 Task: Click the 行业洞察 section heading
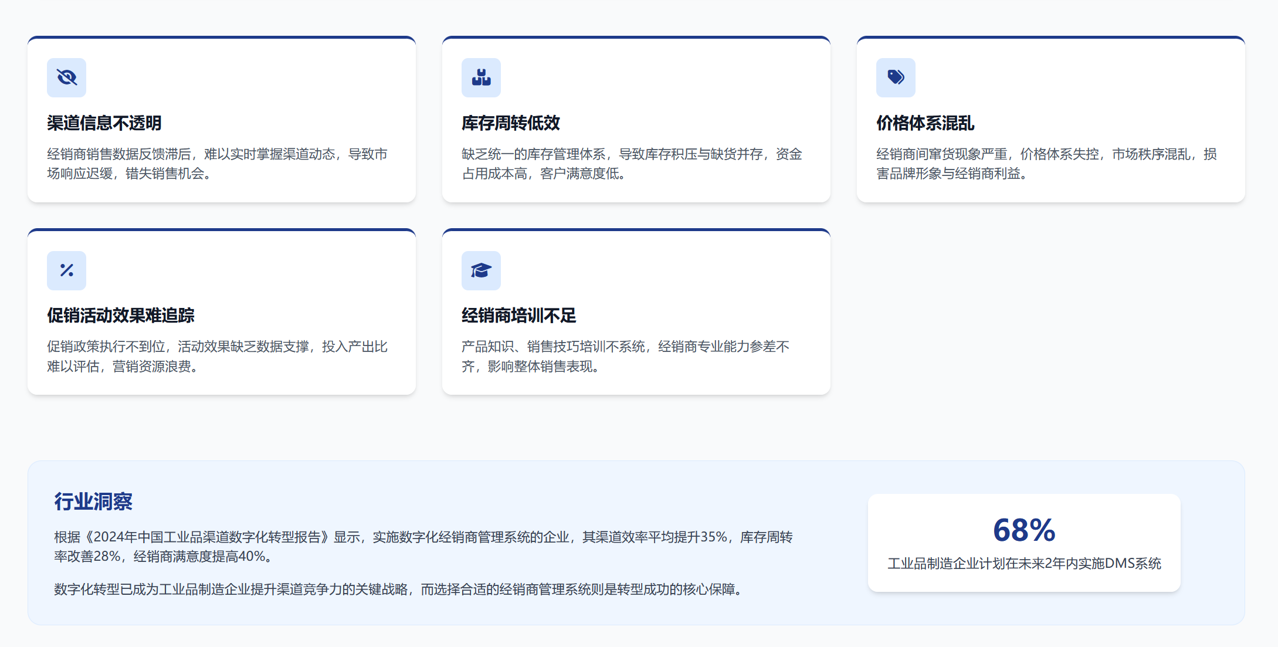[x=93, y=502]
